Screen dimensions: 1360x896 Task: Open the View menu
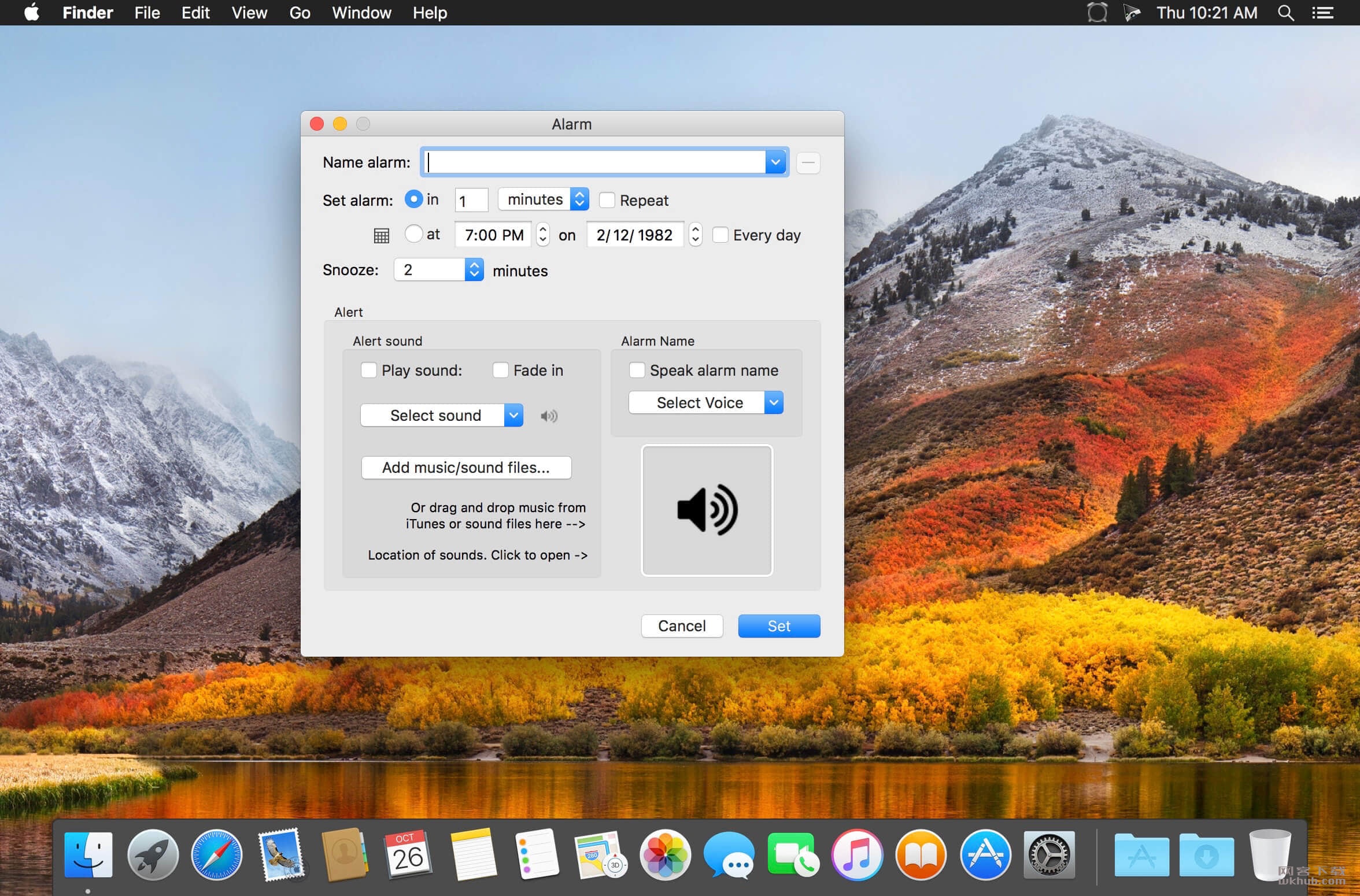(x=249, y=13)
